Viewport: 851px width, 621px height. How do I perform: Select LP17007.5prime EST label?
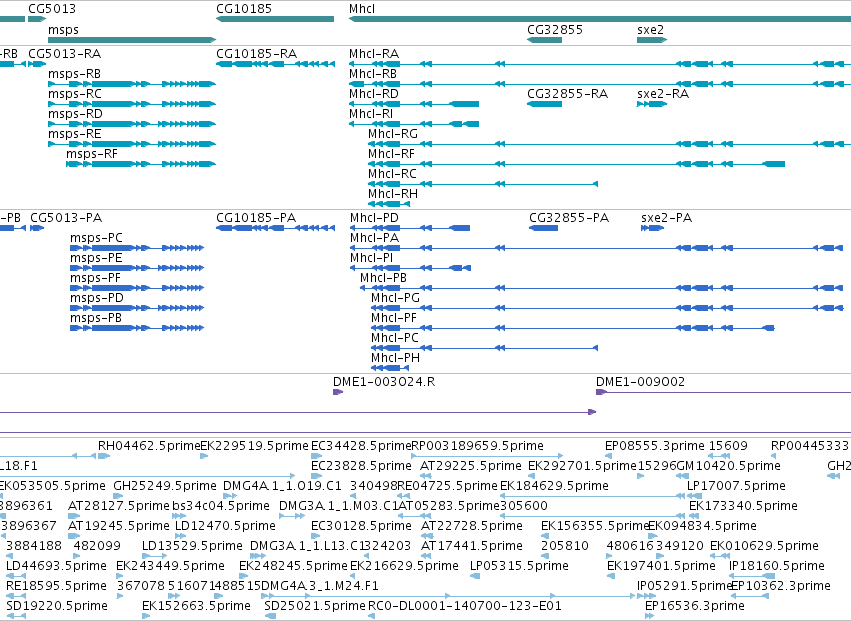coord(736,486)
